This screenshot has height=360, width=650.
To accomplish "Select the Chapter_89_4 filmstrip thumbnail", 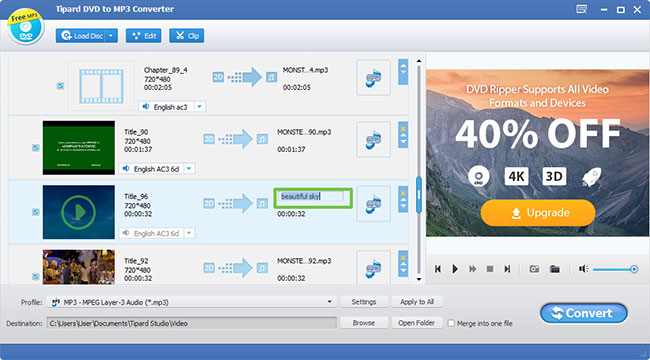I will click(x=102, y=86).
